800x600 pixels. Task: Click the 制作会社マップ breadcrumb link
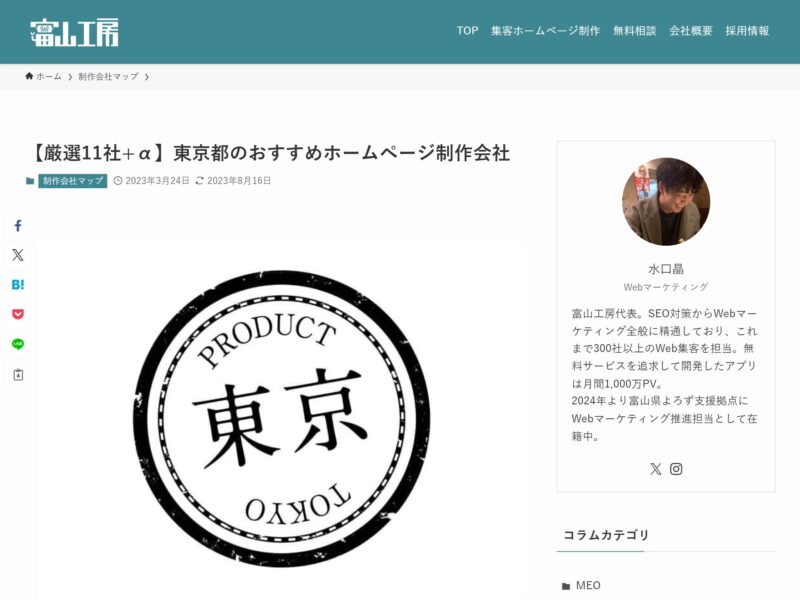click(108, 77)
